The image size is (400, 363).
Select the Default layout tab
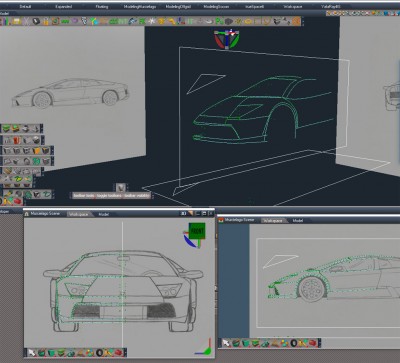click(x=25, y=7)
